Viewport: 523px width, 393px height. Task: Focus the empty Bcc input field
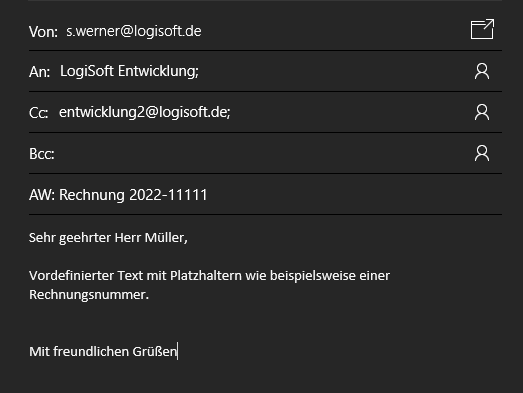click(264, 153)
